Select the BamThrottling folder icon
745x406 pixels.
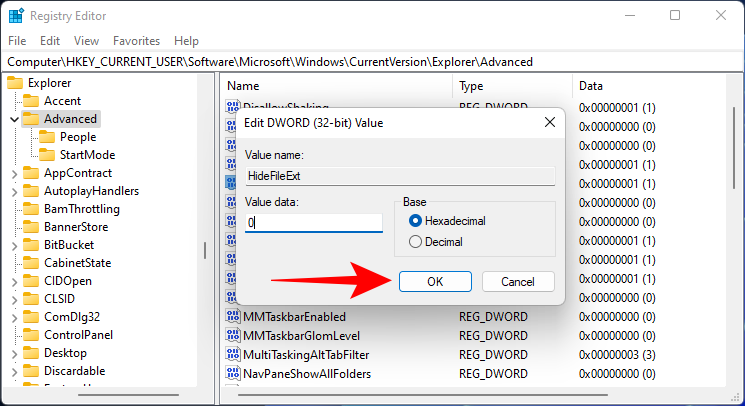point(31,209)
